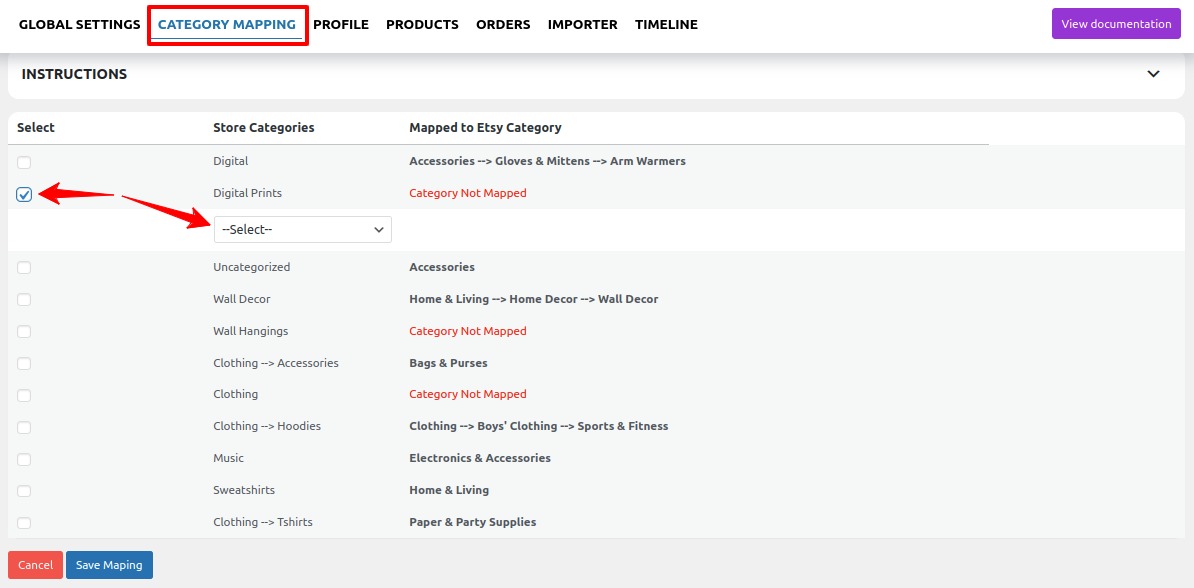Select the Sweatshirts checkbox
Viewport: 1194px width, 588px height.
(x=24, y=491)
